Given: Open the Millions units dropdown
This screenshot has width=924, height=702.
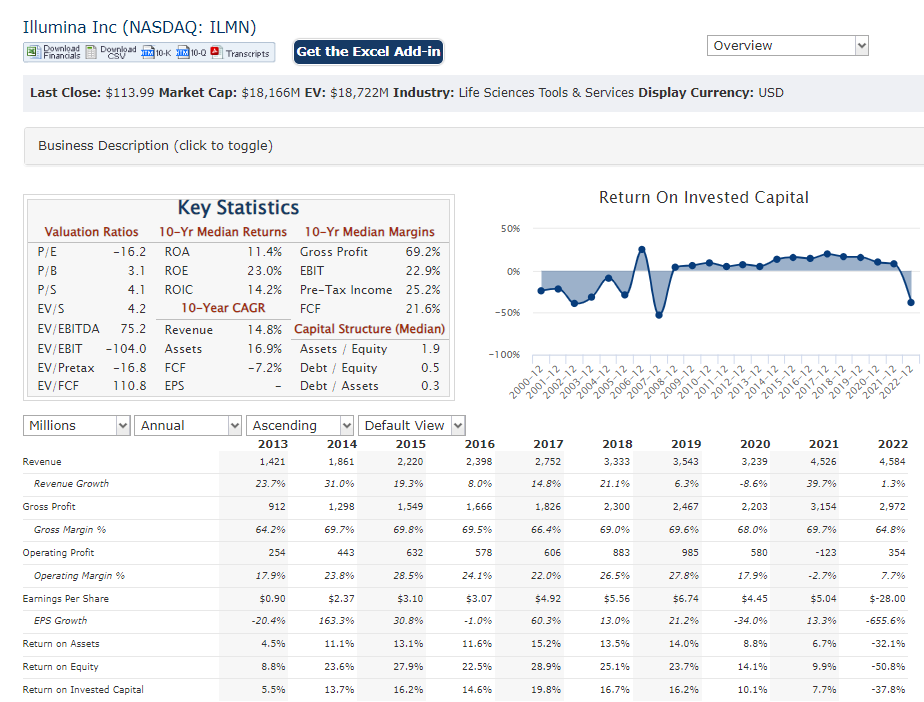Looking at the screenshot, I should (x=76, y=426).
